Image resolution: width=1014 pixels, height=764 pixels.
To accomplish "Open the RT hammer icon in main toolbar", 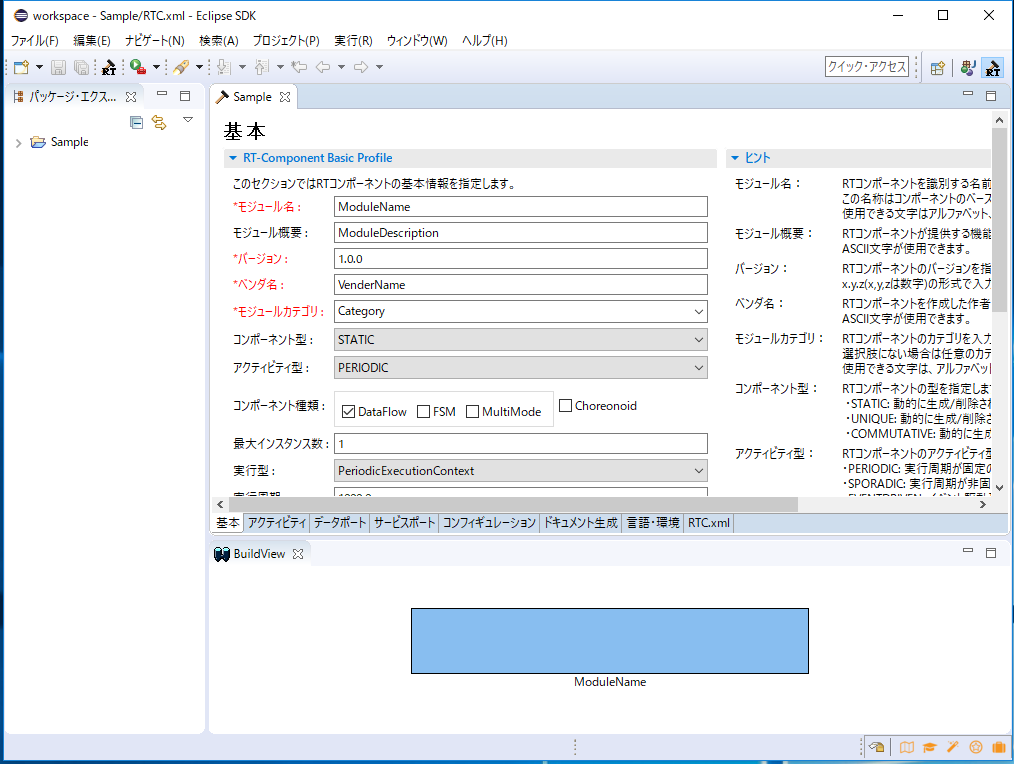I will click(x=109, y=67).
